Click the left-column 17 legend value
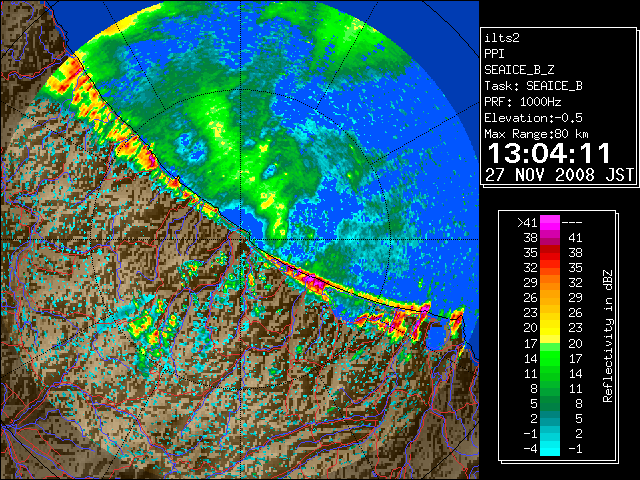Viewport: 640px width, 480px height. [x=531, y=343]
